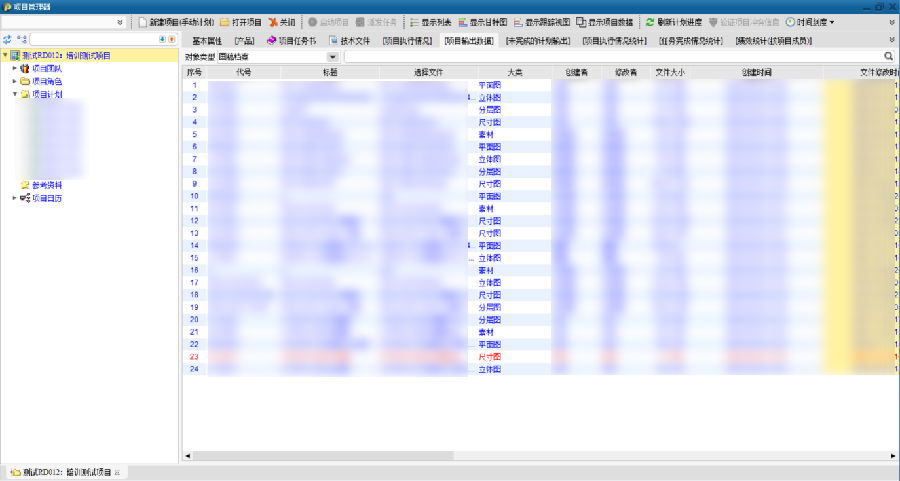Show the tracking view (显示跟踪视图)

click(542, 22)
